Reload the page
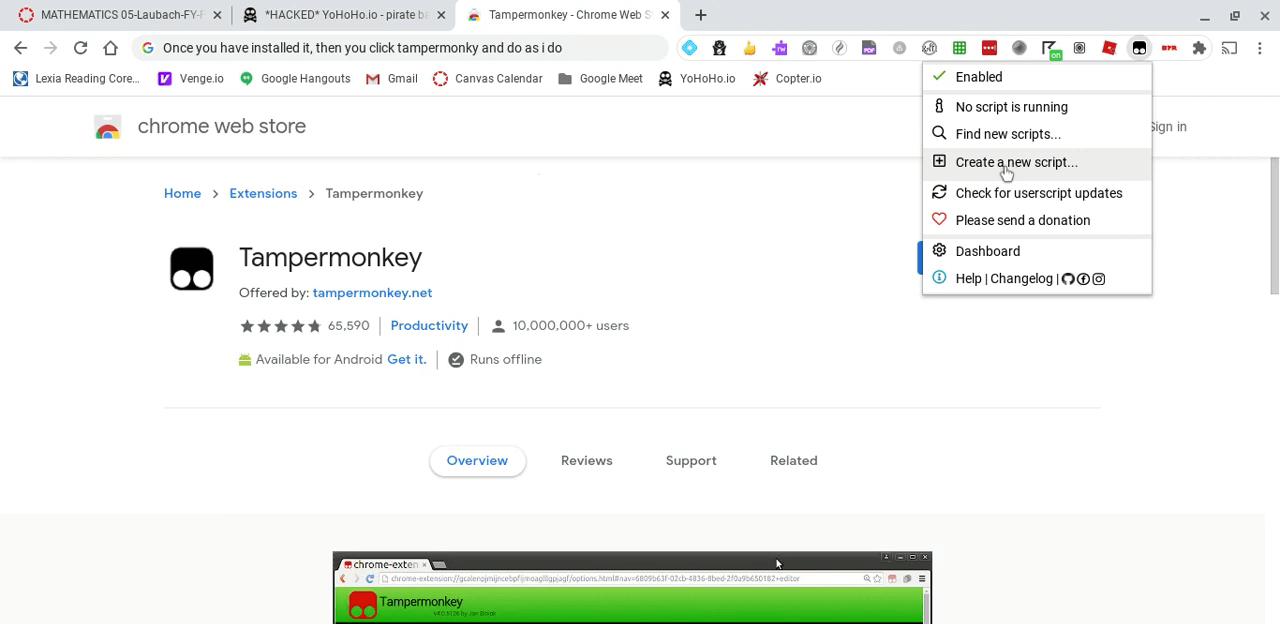The image size is (1280, 624). [x=80, y=48]
